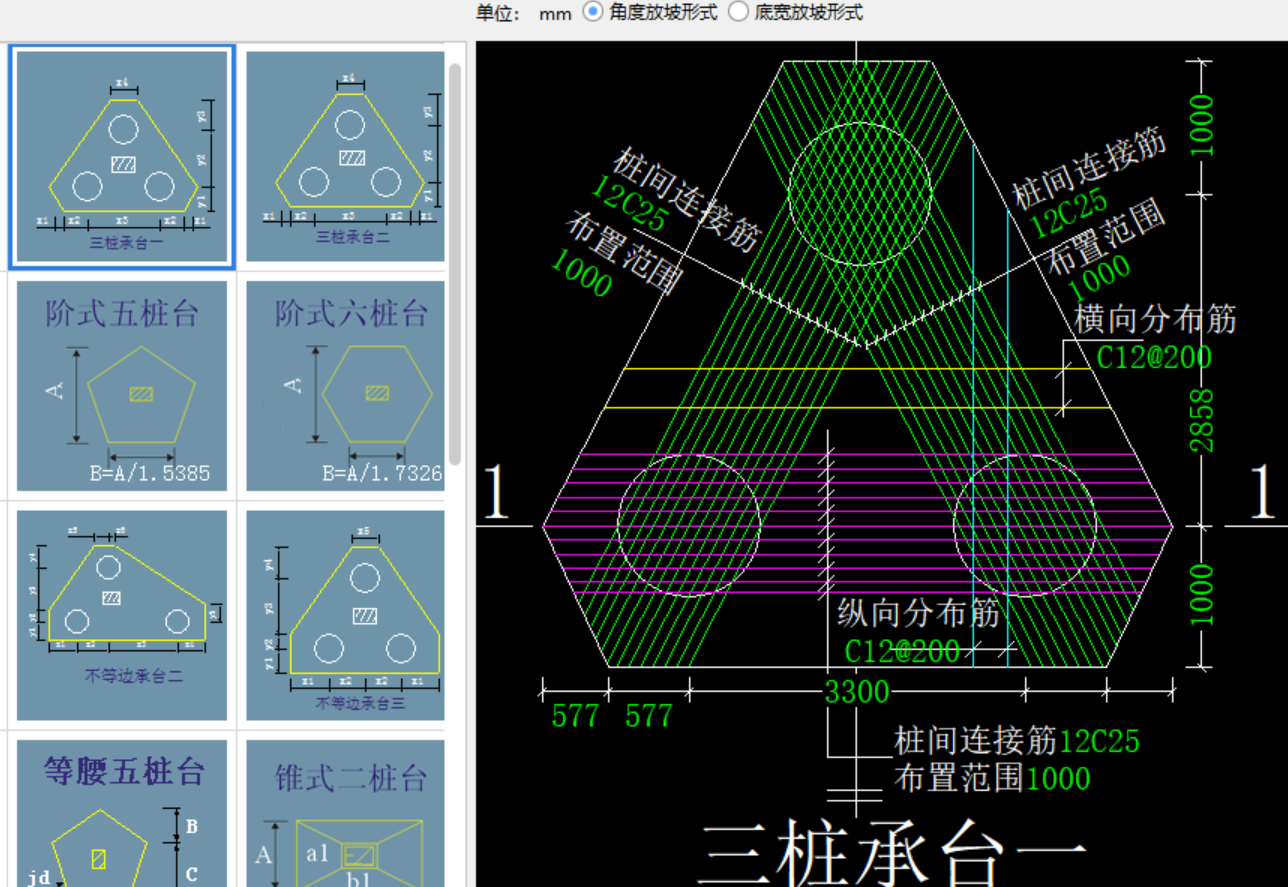The height and width of the screenshot is (887, 1288).
Task: Click the second 577 bottom dimension
Action: pyautogui.click(x=649, y=715)
